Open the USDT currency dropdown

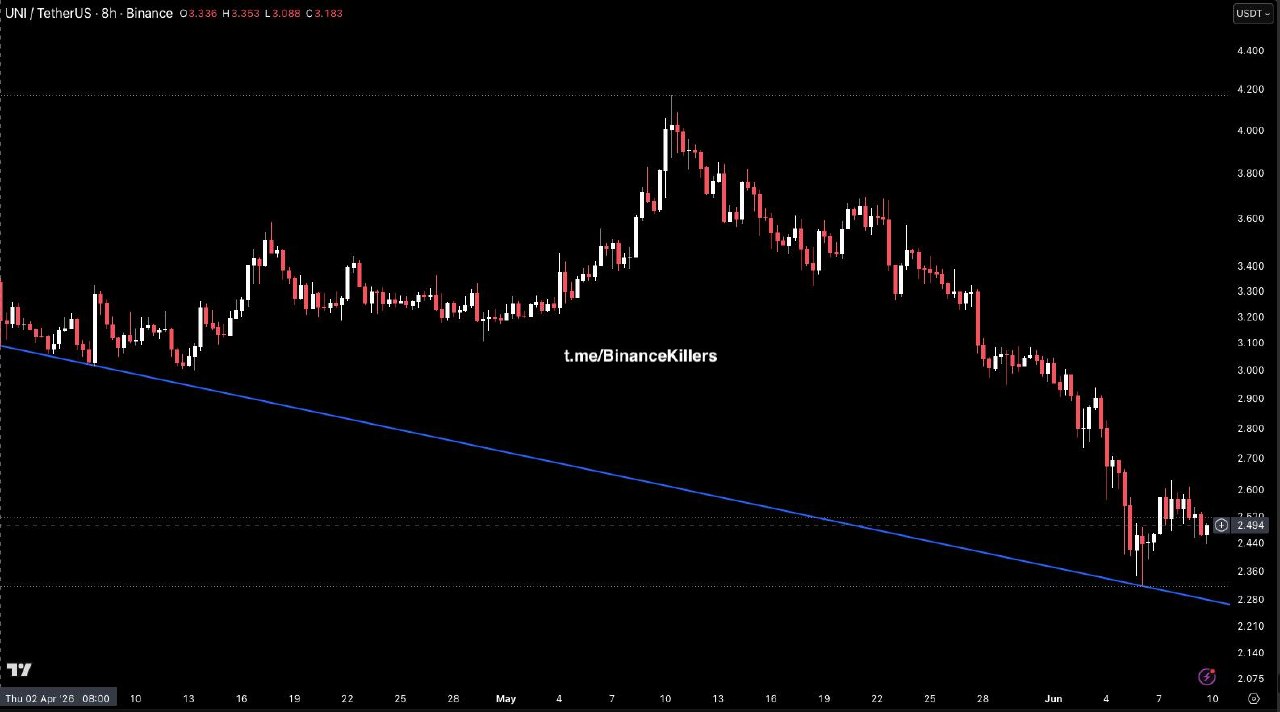click(x=1253, y=13)
